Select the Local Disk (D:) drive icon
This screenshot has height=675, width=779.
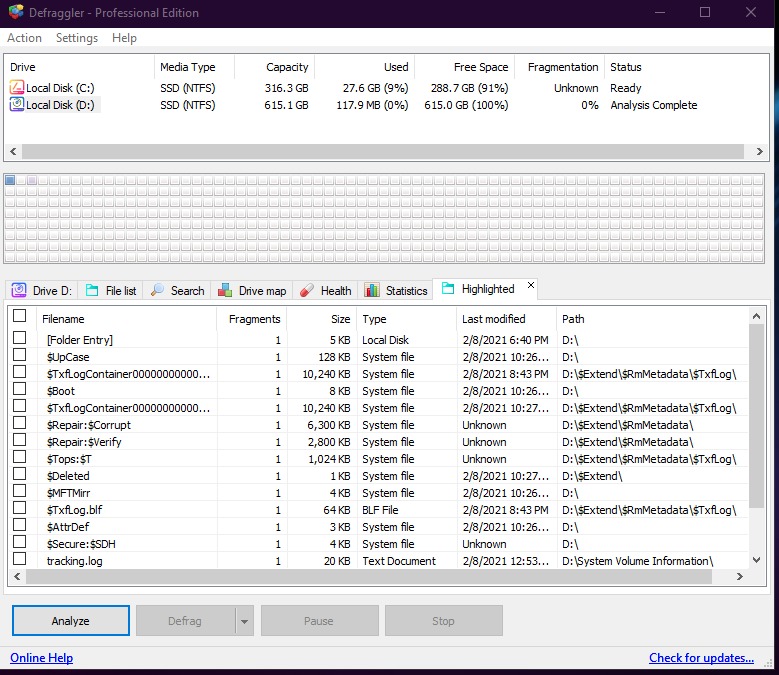coord(17,104)
